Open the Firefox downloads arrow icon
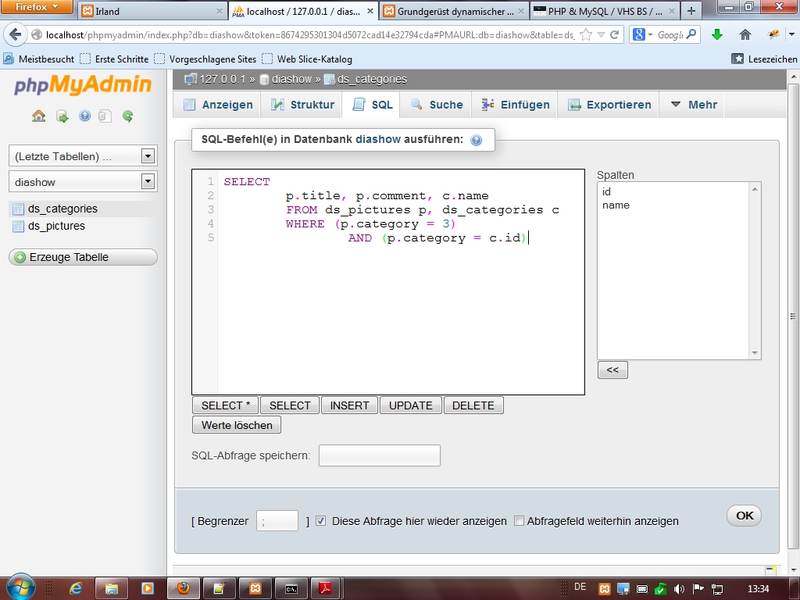 717,34
